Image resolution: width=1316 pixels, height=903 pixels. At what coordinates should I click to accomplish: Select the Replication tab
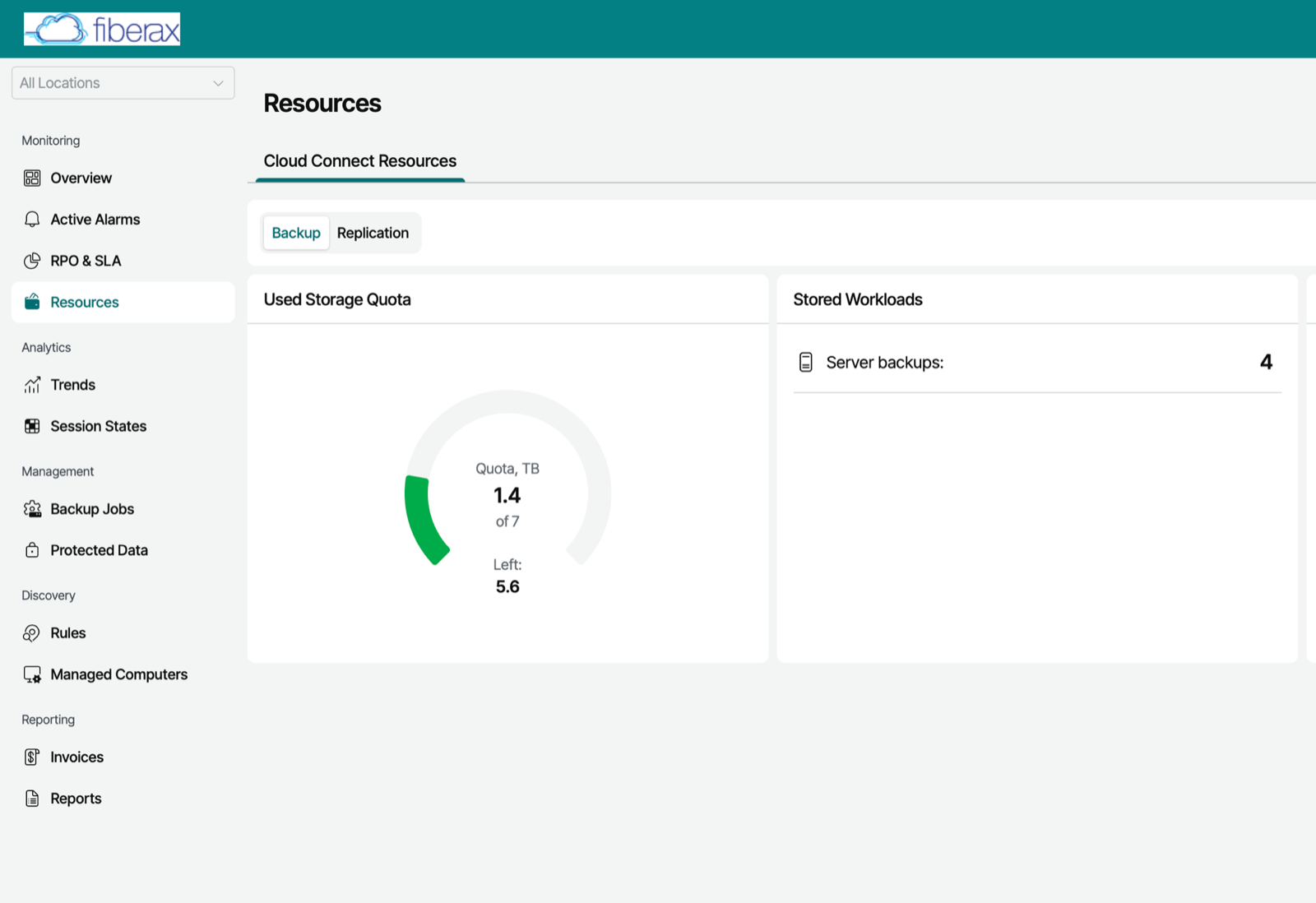click(x=373, y=233)
